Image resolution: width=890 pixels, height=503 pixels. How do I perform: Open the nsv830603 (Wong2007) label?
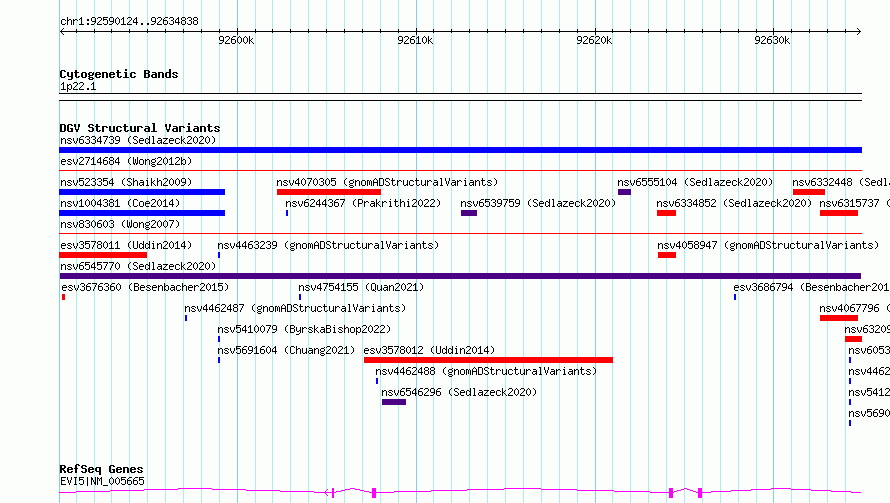pyautogui.click(x=120, y=224)
